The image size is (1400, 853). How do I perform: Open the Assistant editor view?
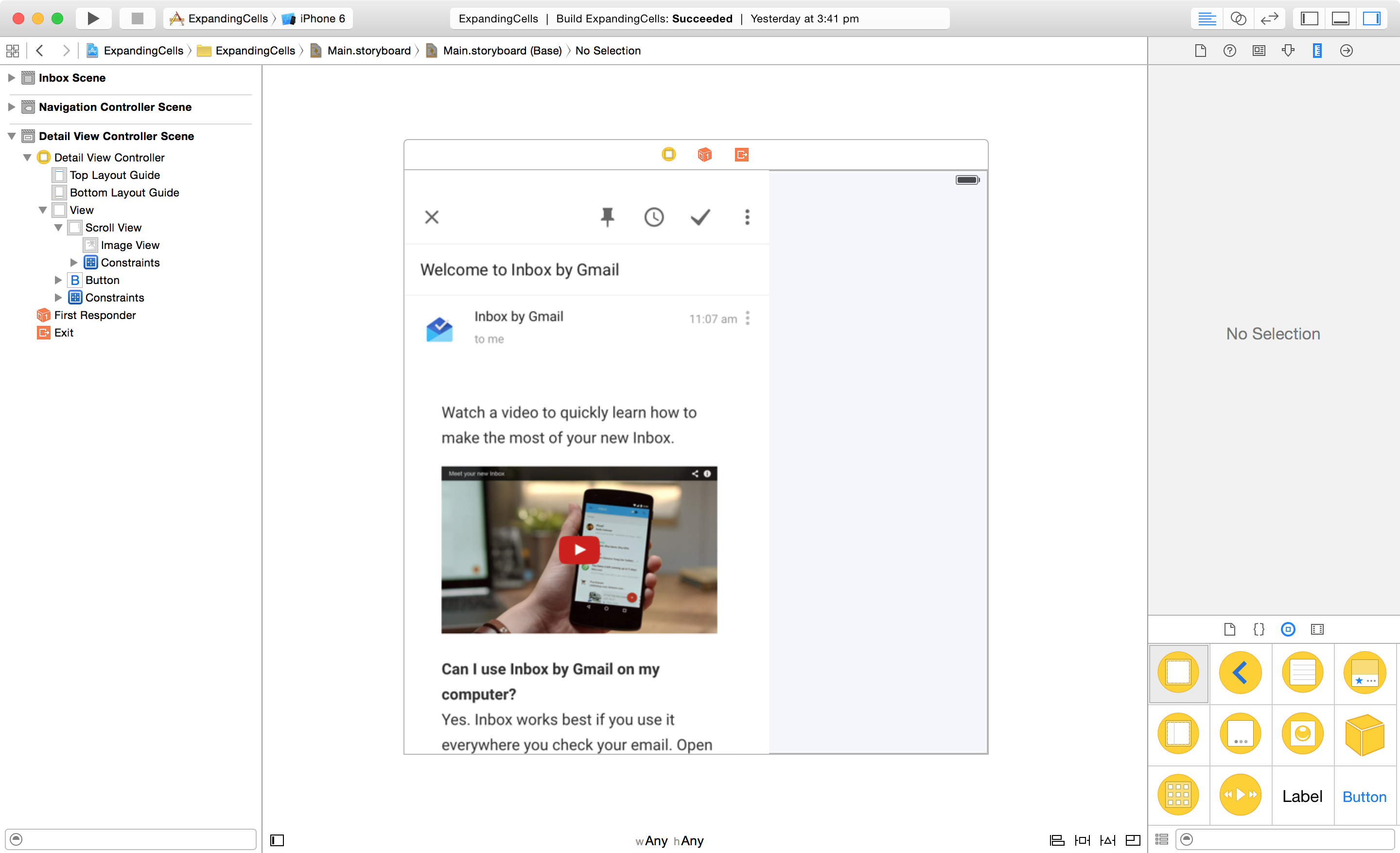[1238, 18]
